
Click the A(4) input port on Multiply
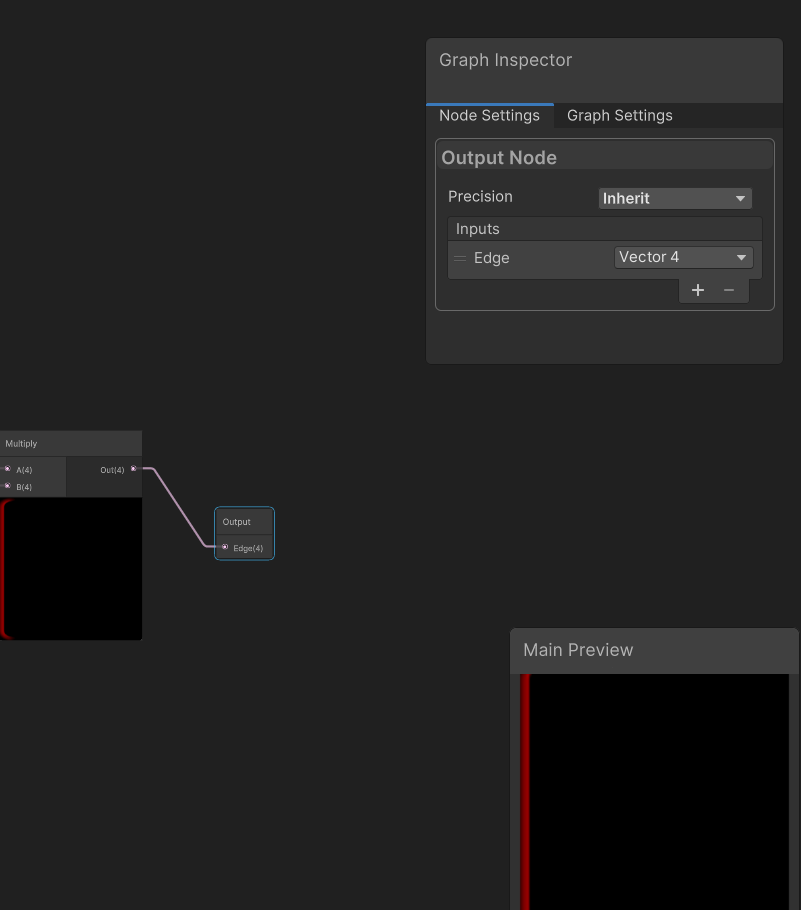click(8, 469)
